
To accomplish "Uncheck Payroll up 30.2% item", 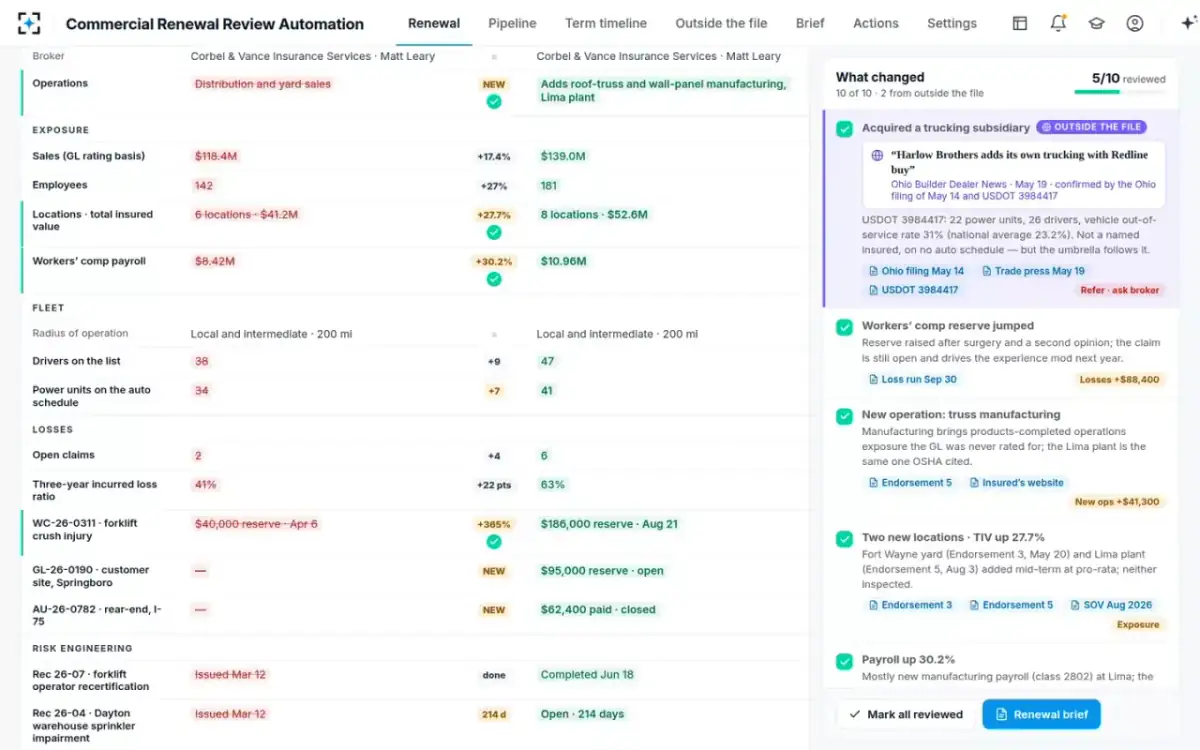I will [x=844, y=660].
